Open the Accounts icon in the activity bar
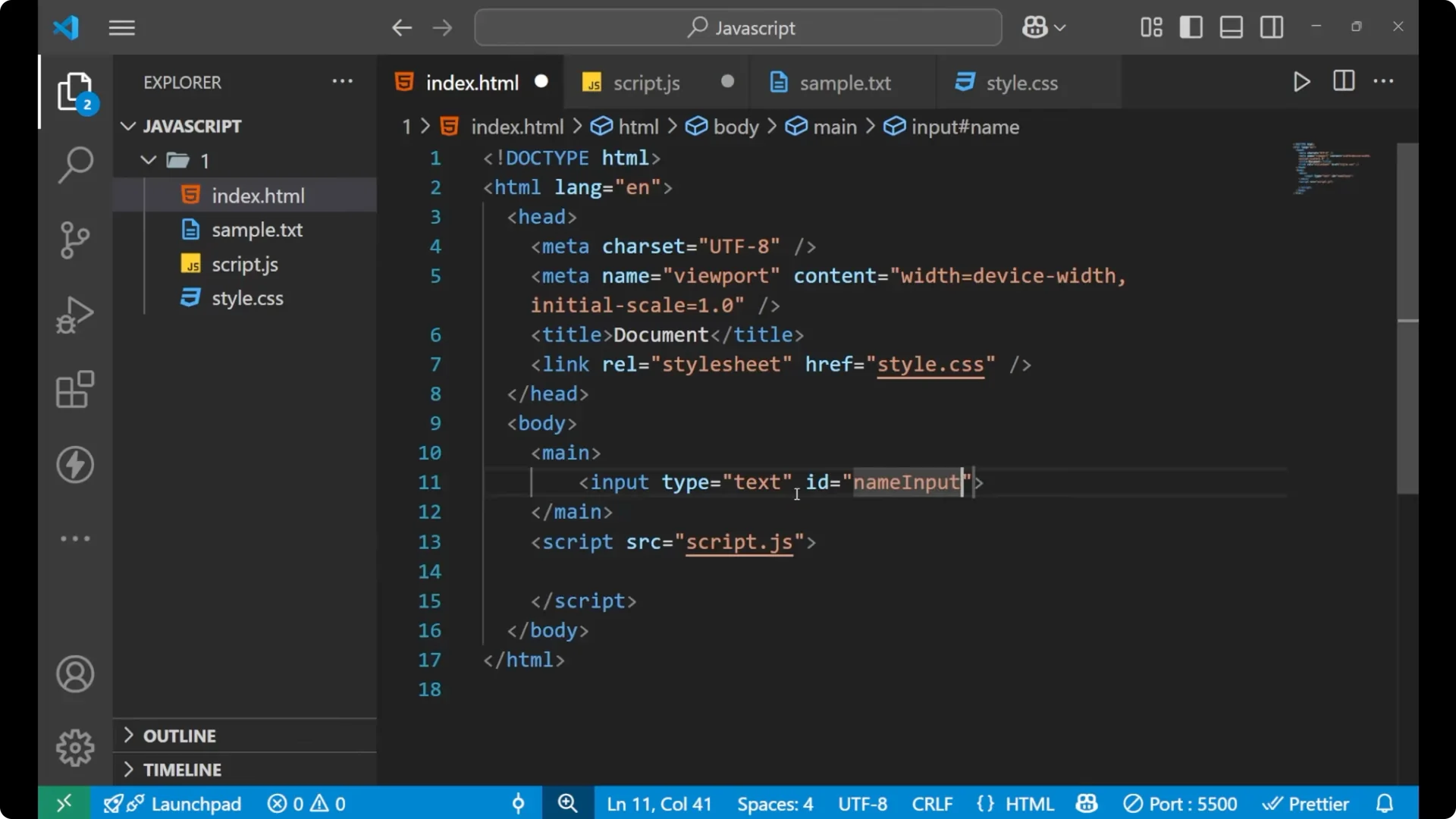The width and height of the screenshot is (1456, 819). point(74,674)
